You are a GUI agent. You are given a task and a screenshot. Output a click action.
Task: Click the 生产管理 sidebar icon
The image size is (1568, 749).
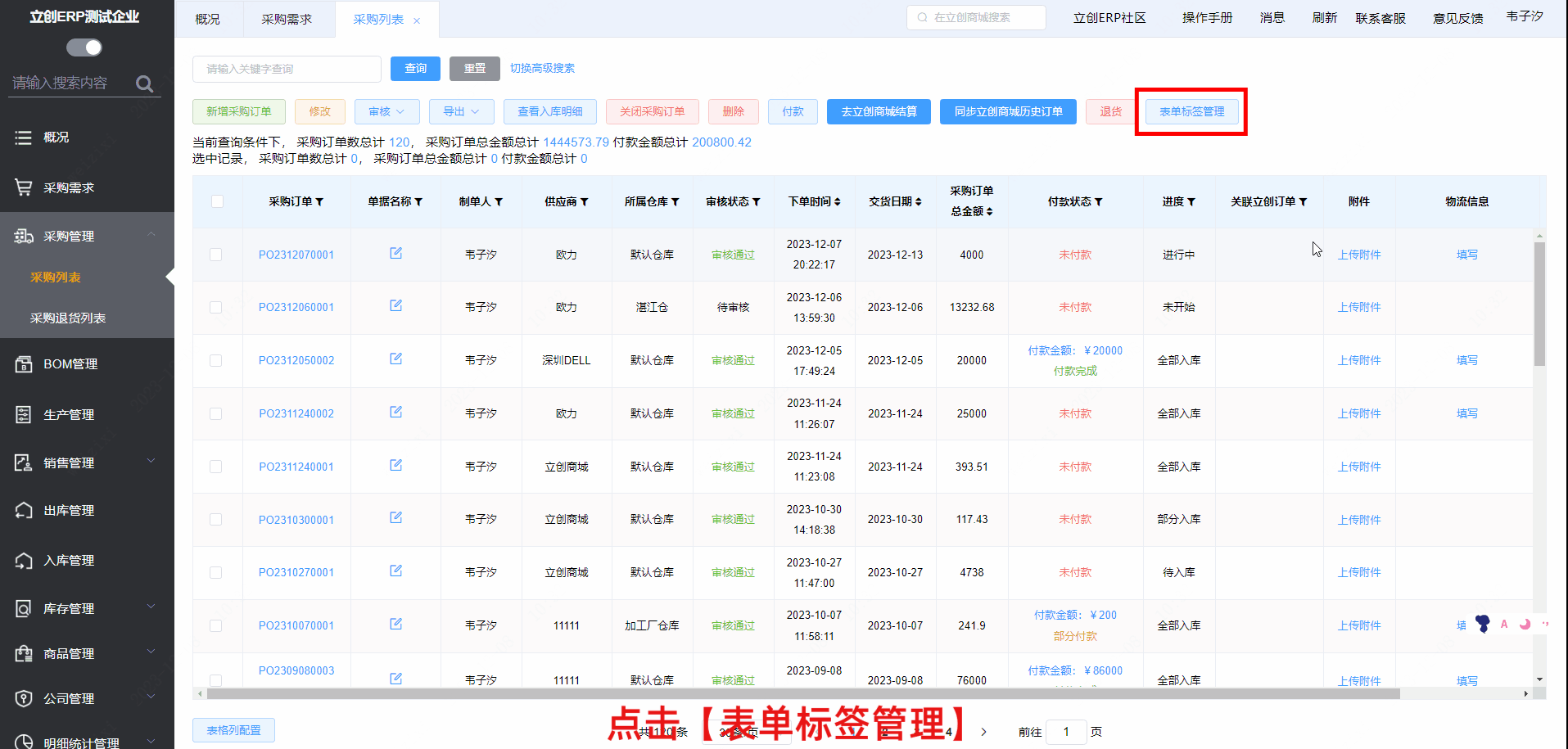click(24, 415)
